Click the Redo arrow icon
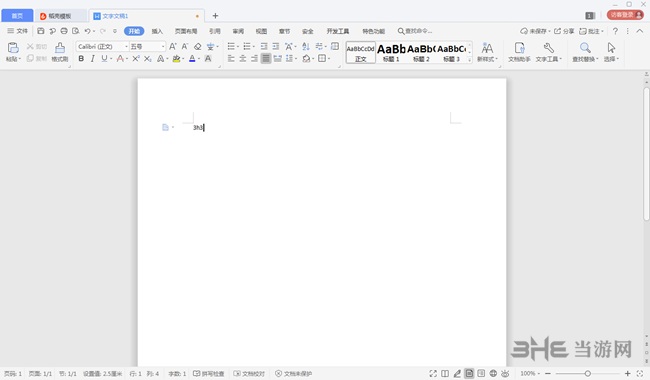 (x=102, y=31)
